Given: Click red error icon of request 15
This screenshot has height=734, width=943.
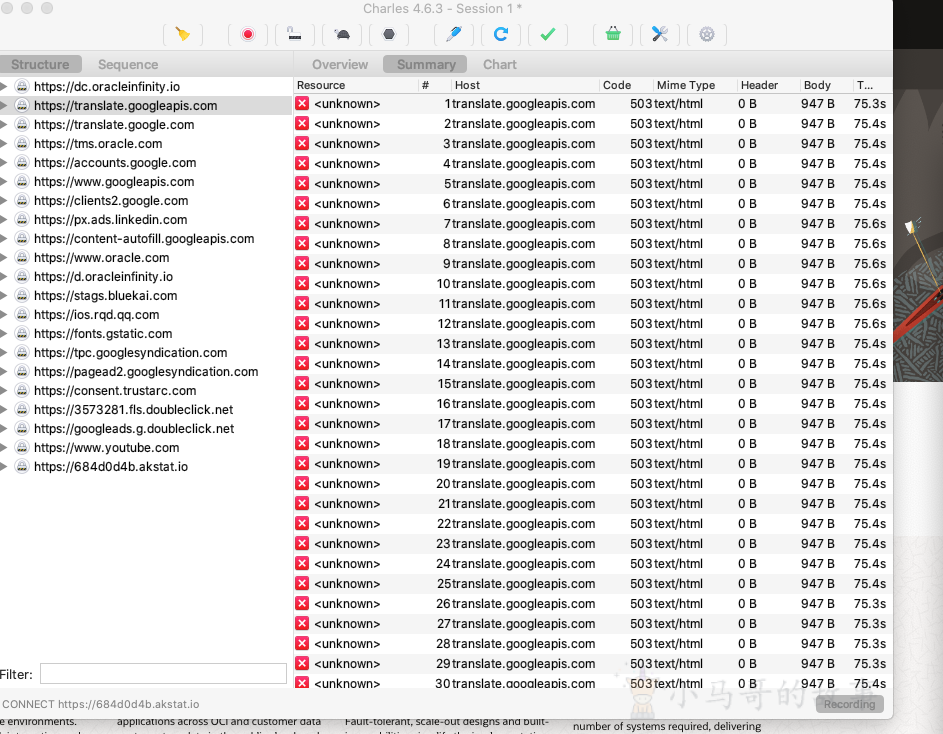Looking at the screenshot, I should pyautogui.click(x=302, y=383).
